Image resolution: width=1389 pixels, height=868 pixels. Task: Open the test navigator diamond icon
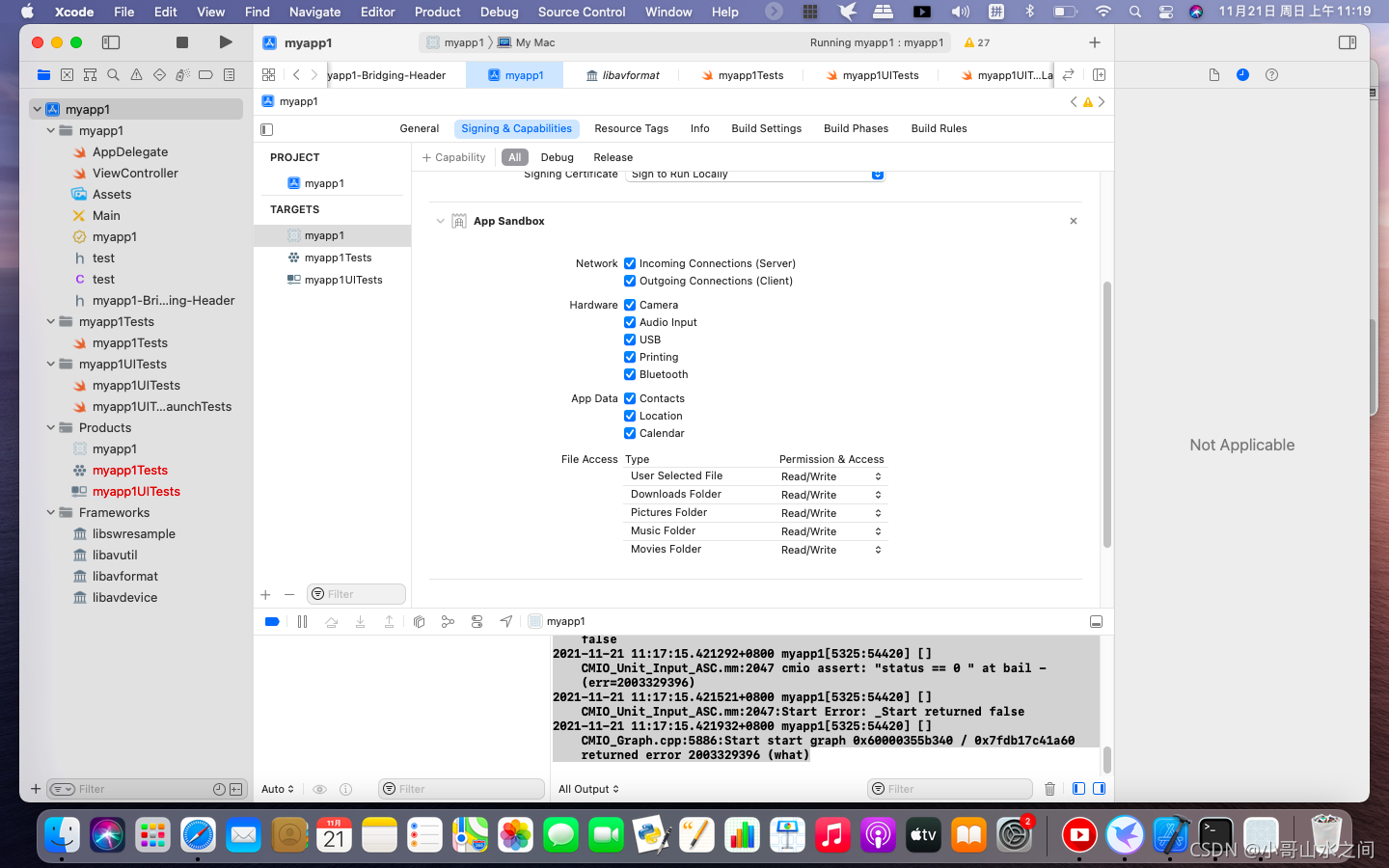click(159, 74)
